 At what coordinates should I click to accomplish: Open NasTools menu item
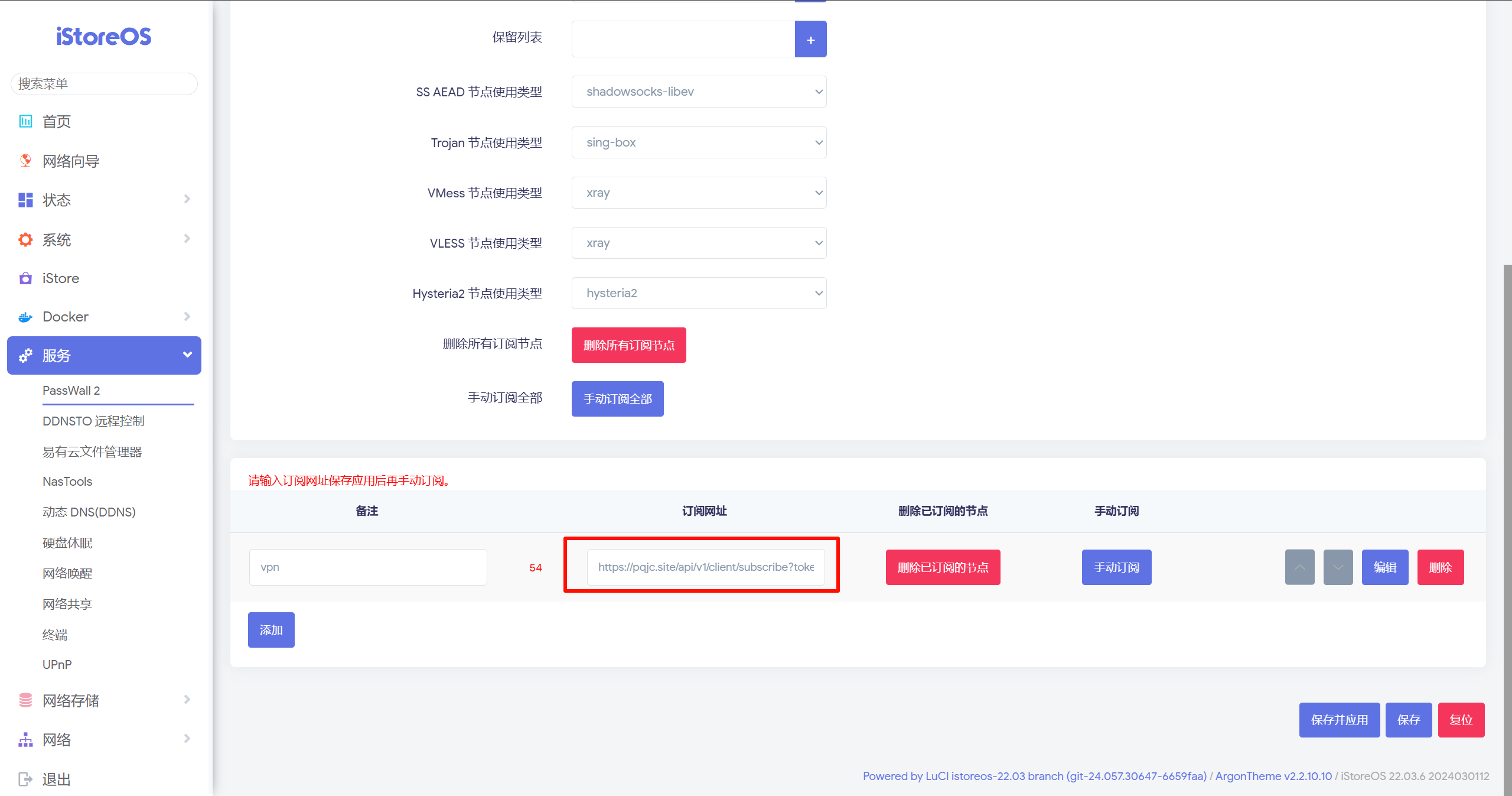[x=67, y=482]
